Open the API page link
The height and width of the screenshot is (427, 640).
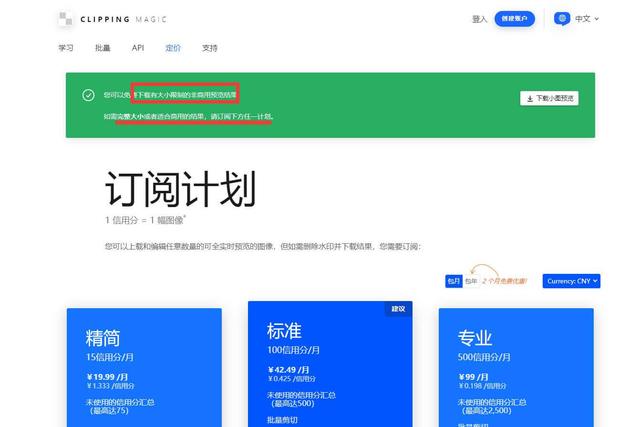(138, 47)
